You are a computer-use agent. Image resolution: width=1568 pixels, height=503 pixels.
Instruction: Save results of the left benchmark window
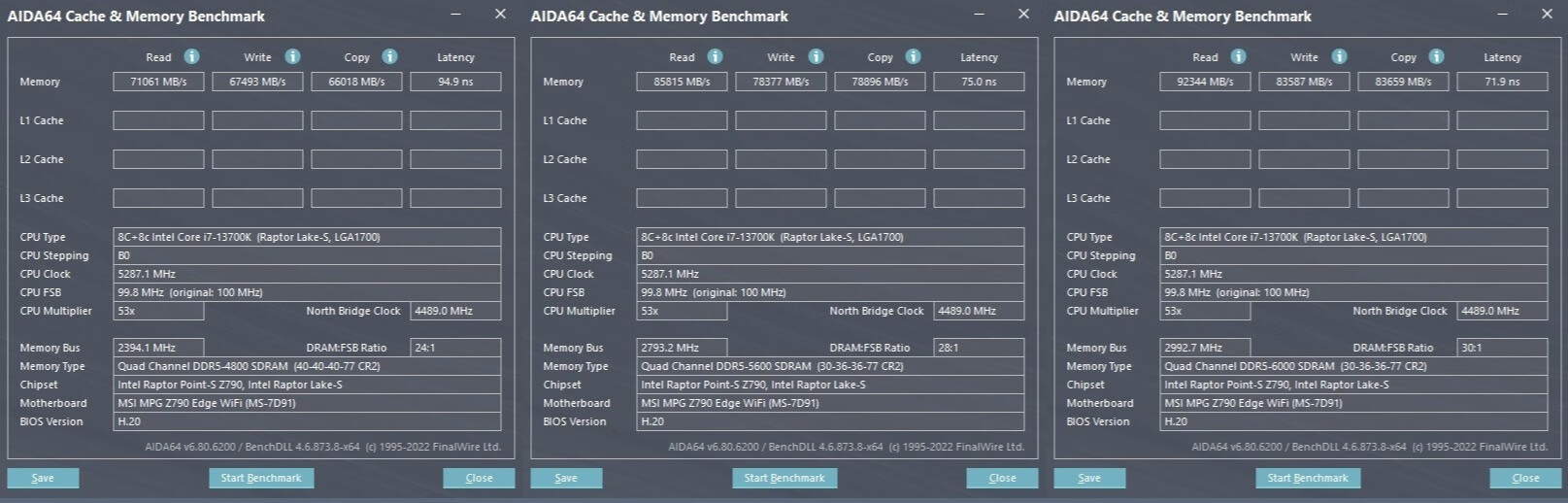pyautogui.click(x=43, y=478)
